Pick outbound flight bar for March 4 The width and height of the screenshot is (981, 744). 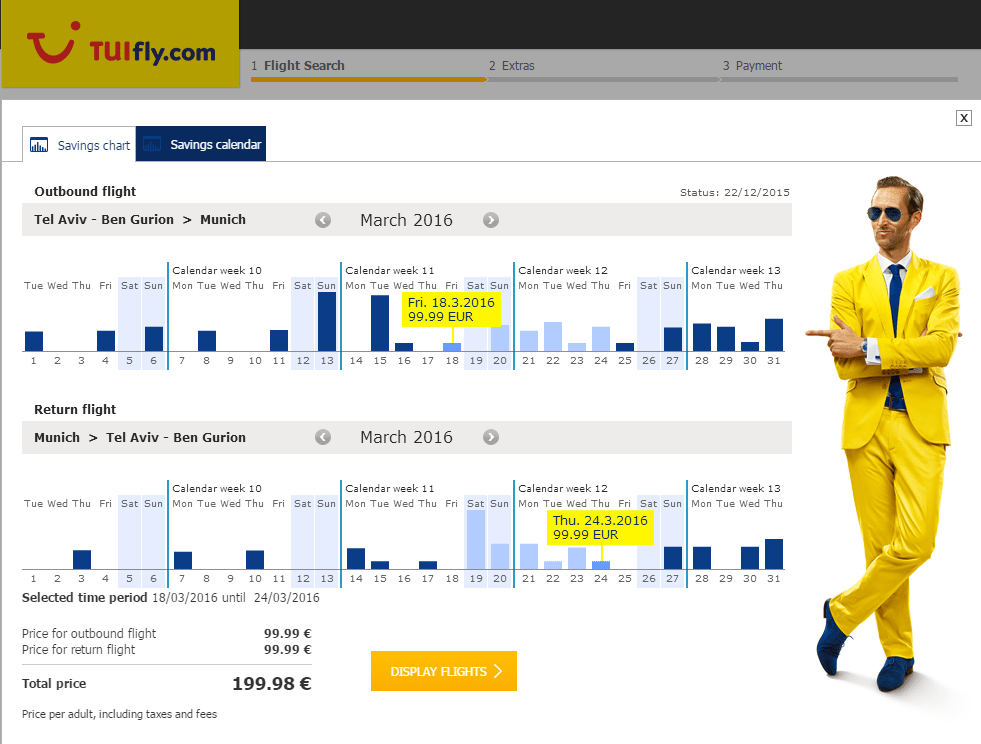pos(106,341)
